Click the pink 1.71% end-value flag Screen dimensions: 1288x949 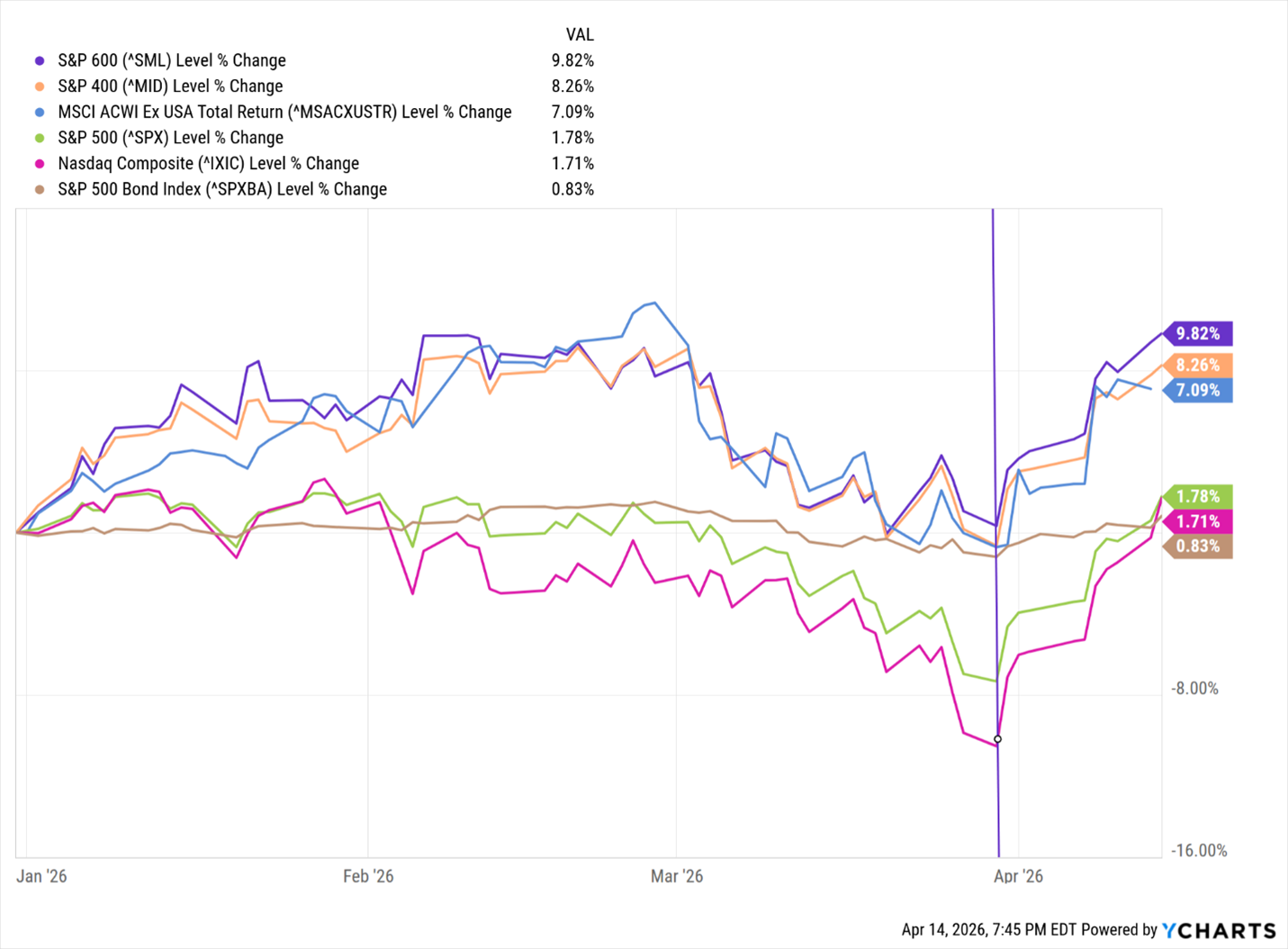(x=1198, y=521)
